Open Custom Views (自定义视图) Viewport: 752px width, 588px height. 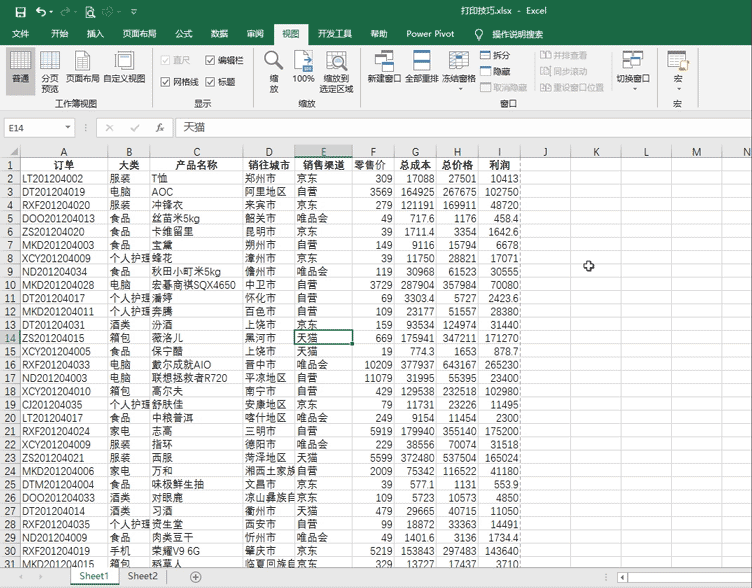[x=124, y=67]
